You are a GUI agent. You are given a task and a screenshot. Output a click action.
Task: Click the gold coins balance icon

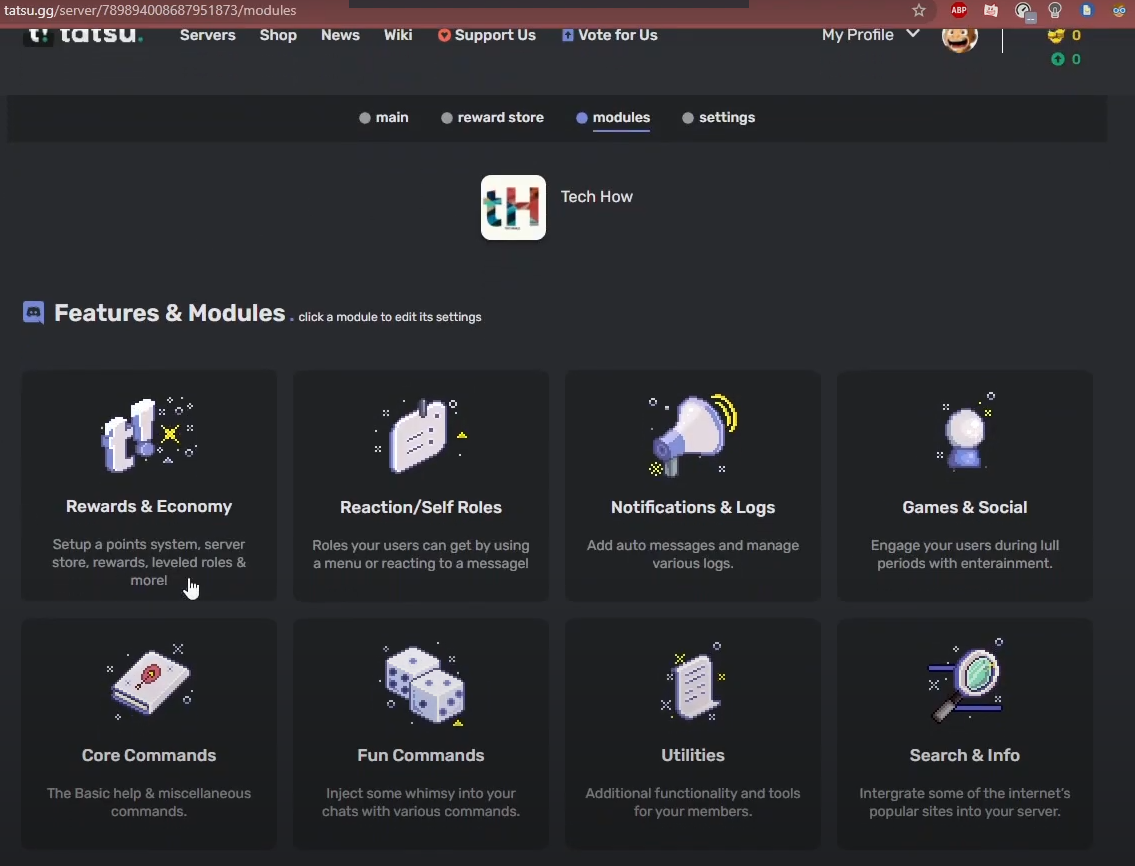[x=1056, y=35]
